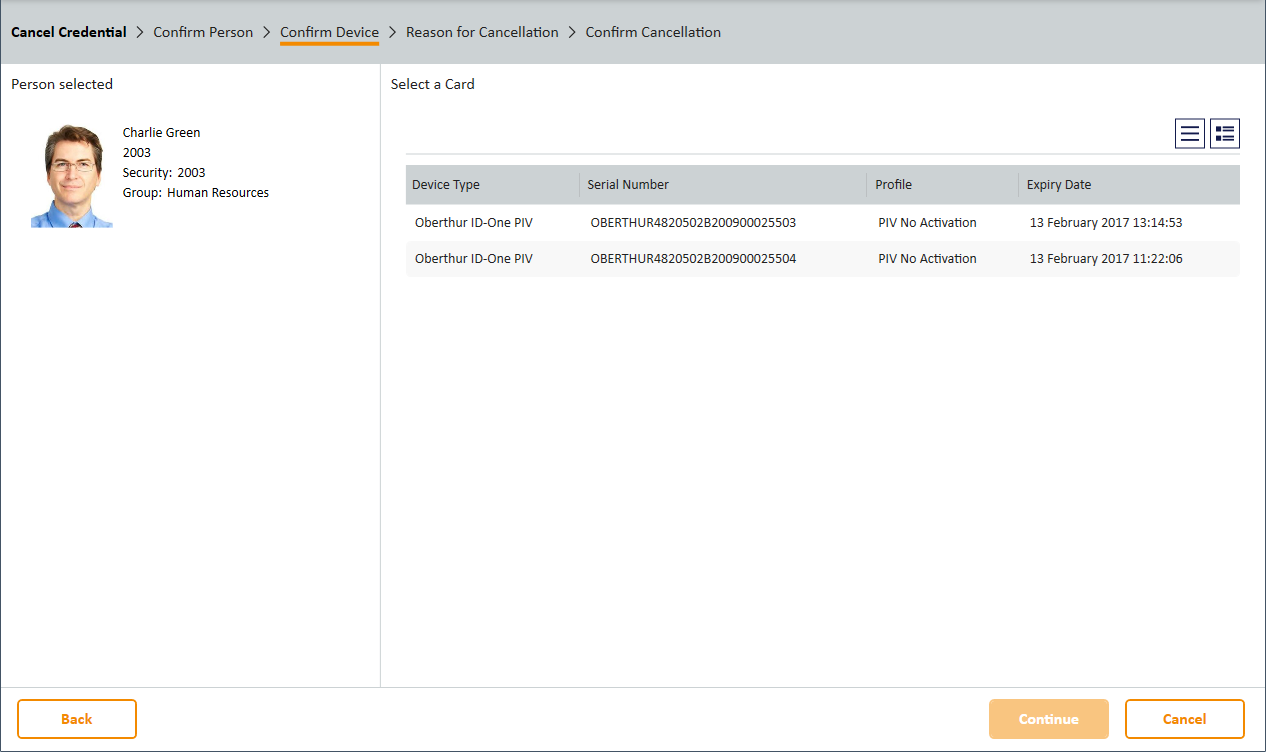Viewport: 1266px width, 752px height.
Task: Click Cancel Credential breadcrumb title
Action: [x=69, y=32]
